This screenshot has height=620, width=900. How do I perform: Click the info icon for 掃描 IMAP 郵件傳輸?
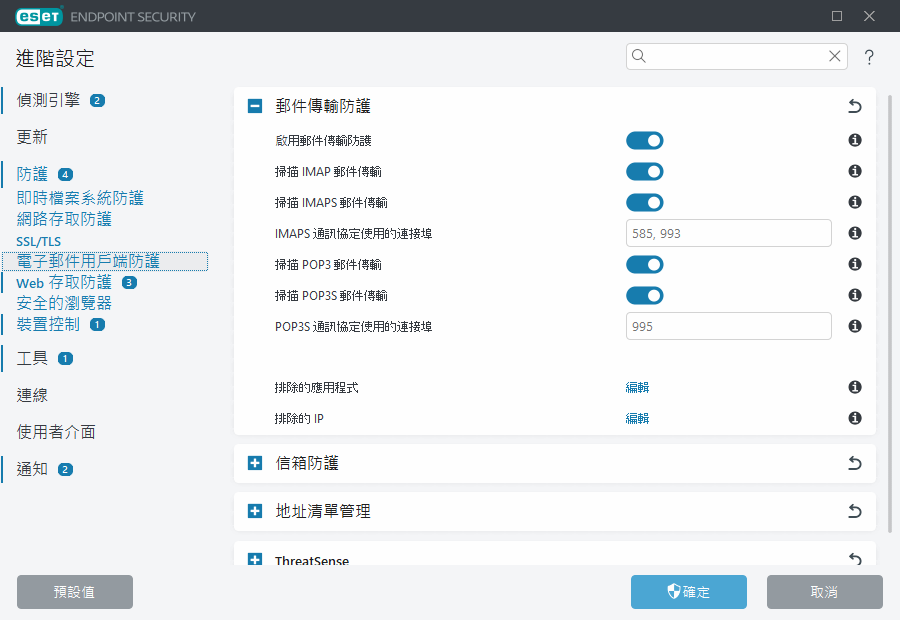pos(855,172)
